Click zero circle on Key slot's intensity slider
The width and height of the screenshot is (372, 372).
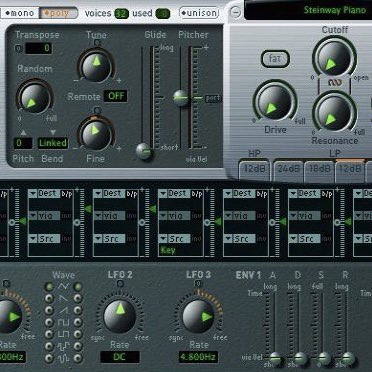point(207,222)
